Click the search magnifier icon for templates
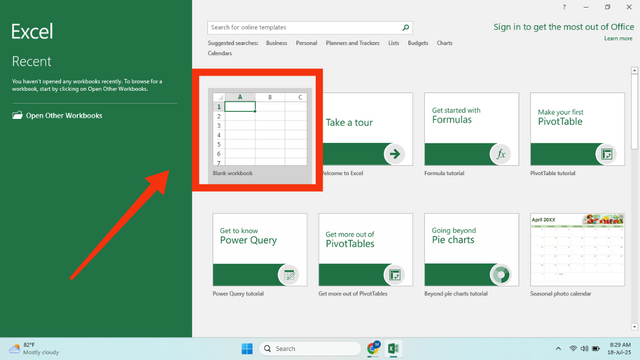 [x=405, y=27]
